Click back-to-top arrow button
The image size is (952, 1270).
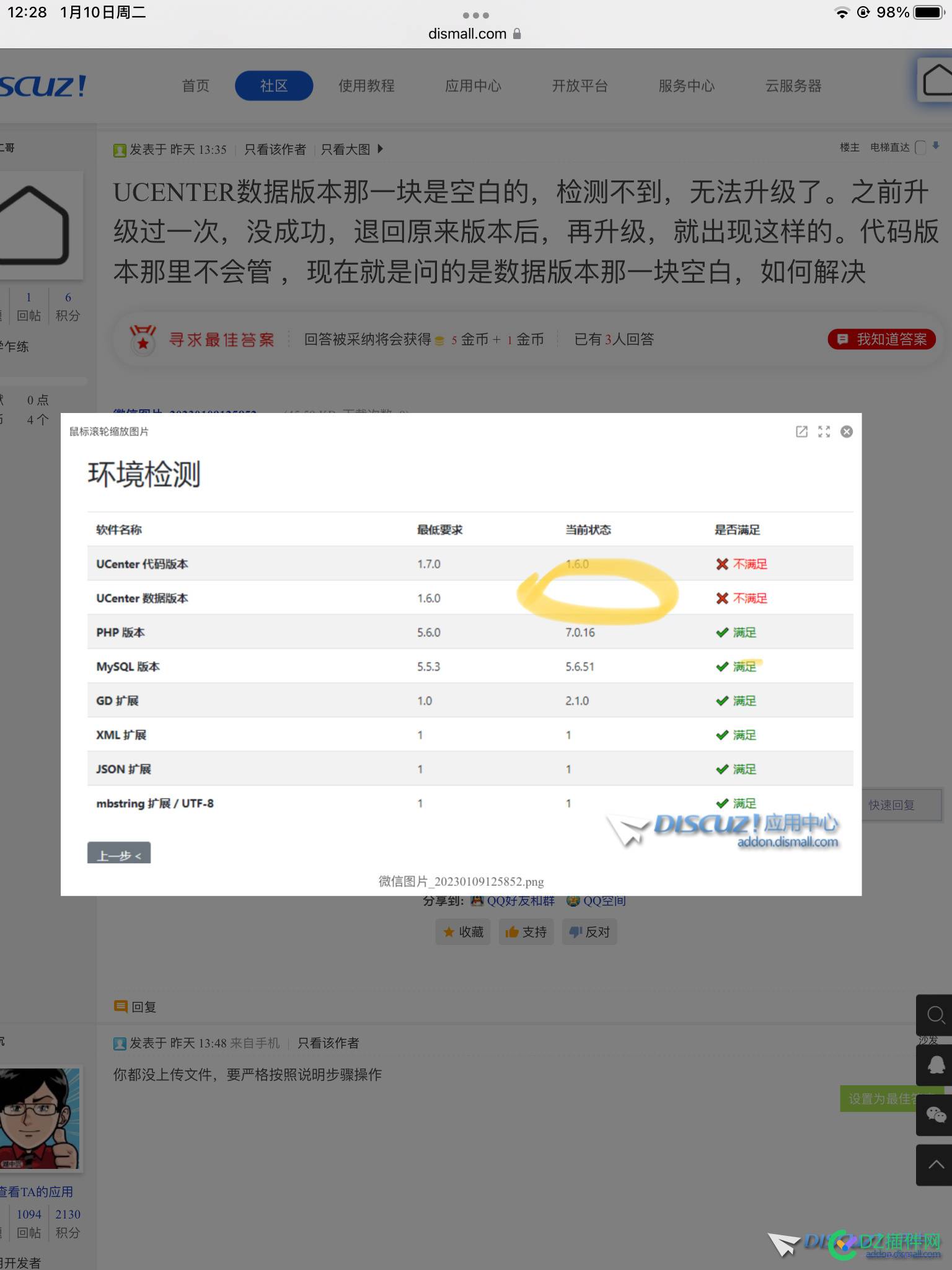click(x=935, y=1165)
